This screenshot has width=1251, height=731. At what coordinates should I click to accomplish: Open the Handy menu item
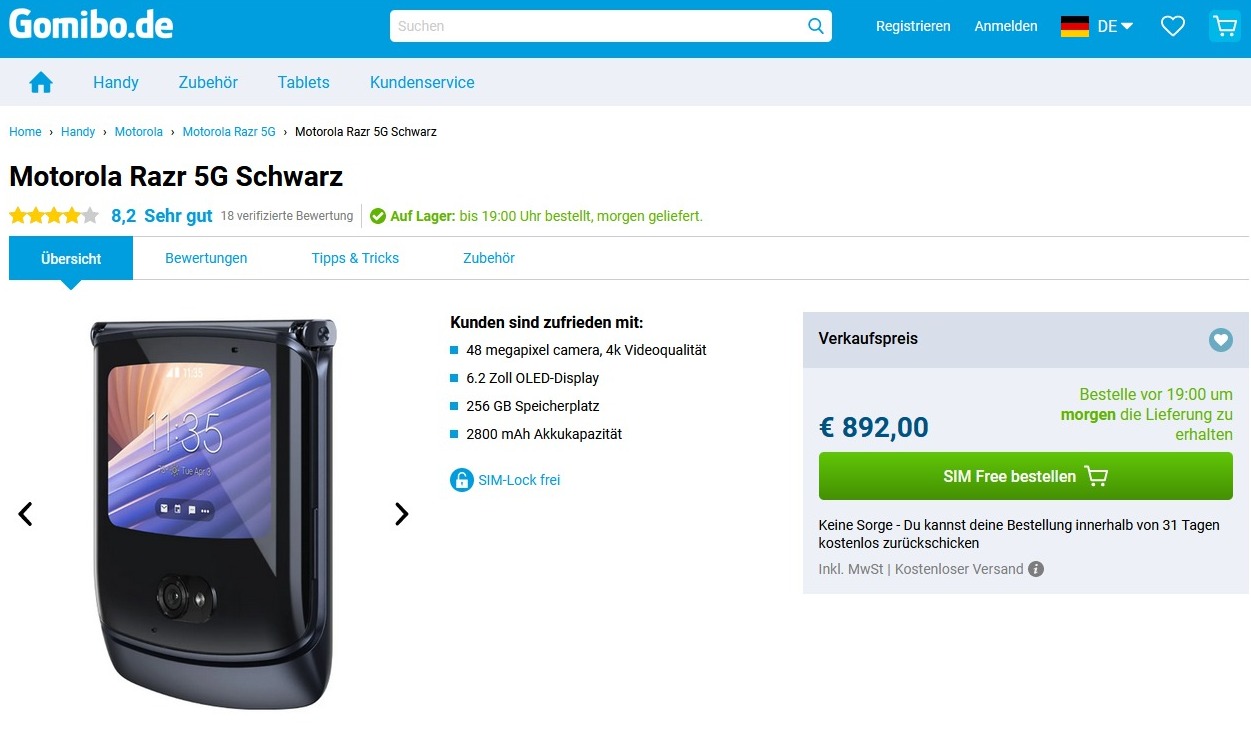(x=116, y=82)
